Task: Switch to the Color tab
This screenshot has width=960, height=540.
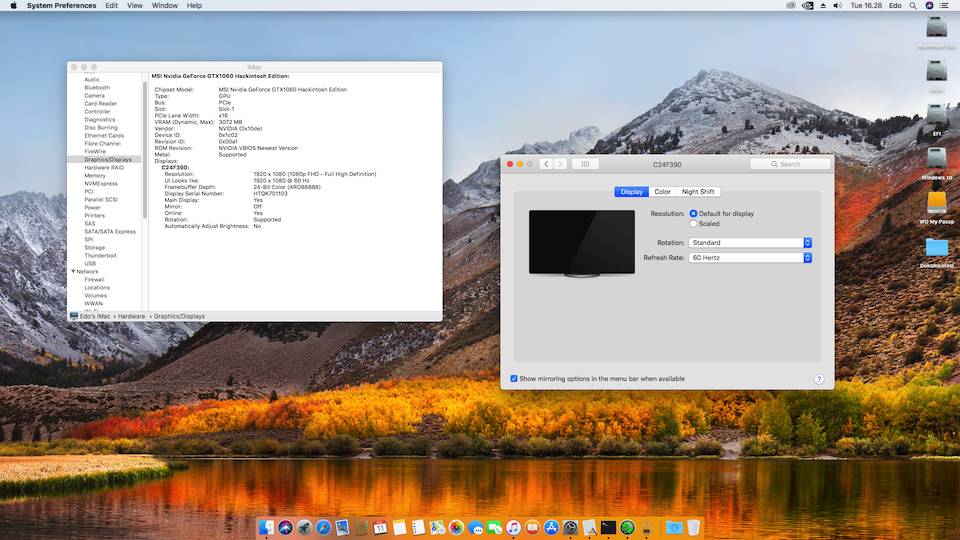Action: 662,192
